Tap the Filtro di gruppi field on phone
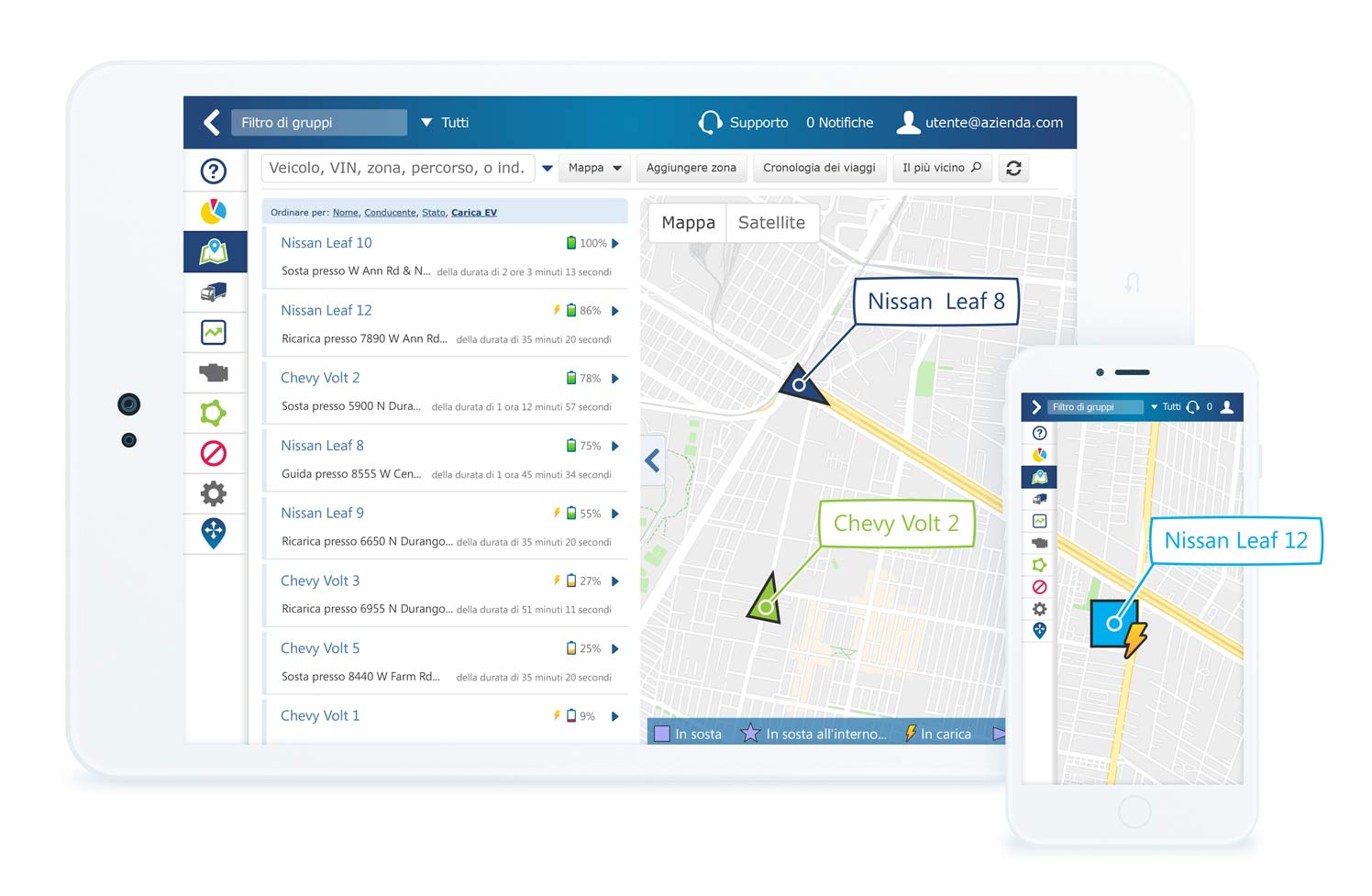This screenshot has height=896, width=1372. pos(1094,406)
